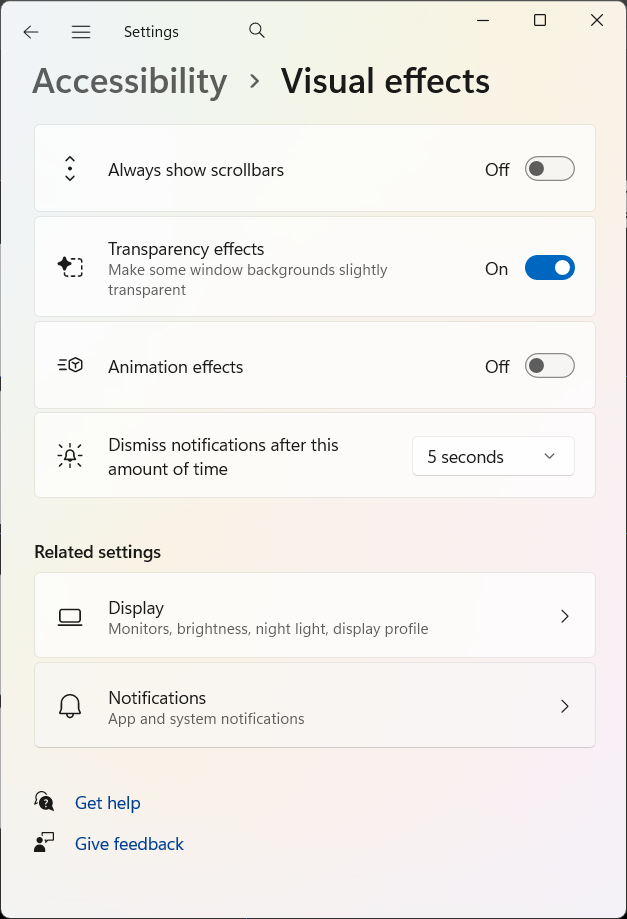Click the Transparency effects sparkle icon
This screenshot has height=919, width=627.
pos(70,267)
